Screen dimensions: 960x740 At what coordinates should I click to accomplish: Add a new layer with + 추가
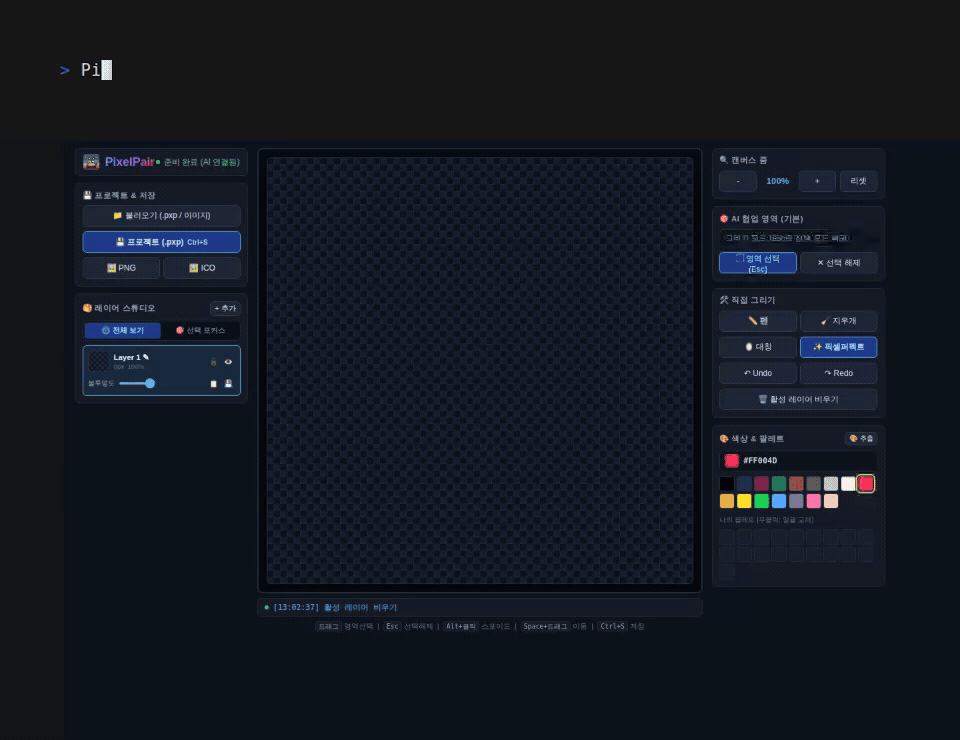(225, 308)
